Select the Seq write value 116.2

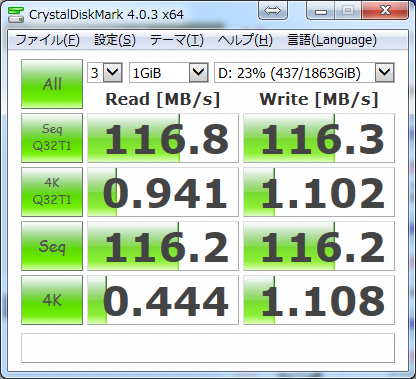(319, 246)
